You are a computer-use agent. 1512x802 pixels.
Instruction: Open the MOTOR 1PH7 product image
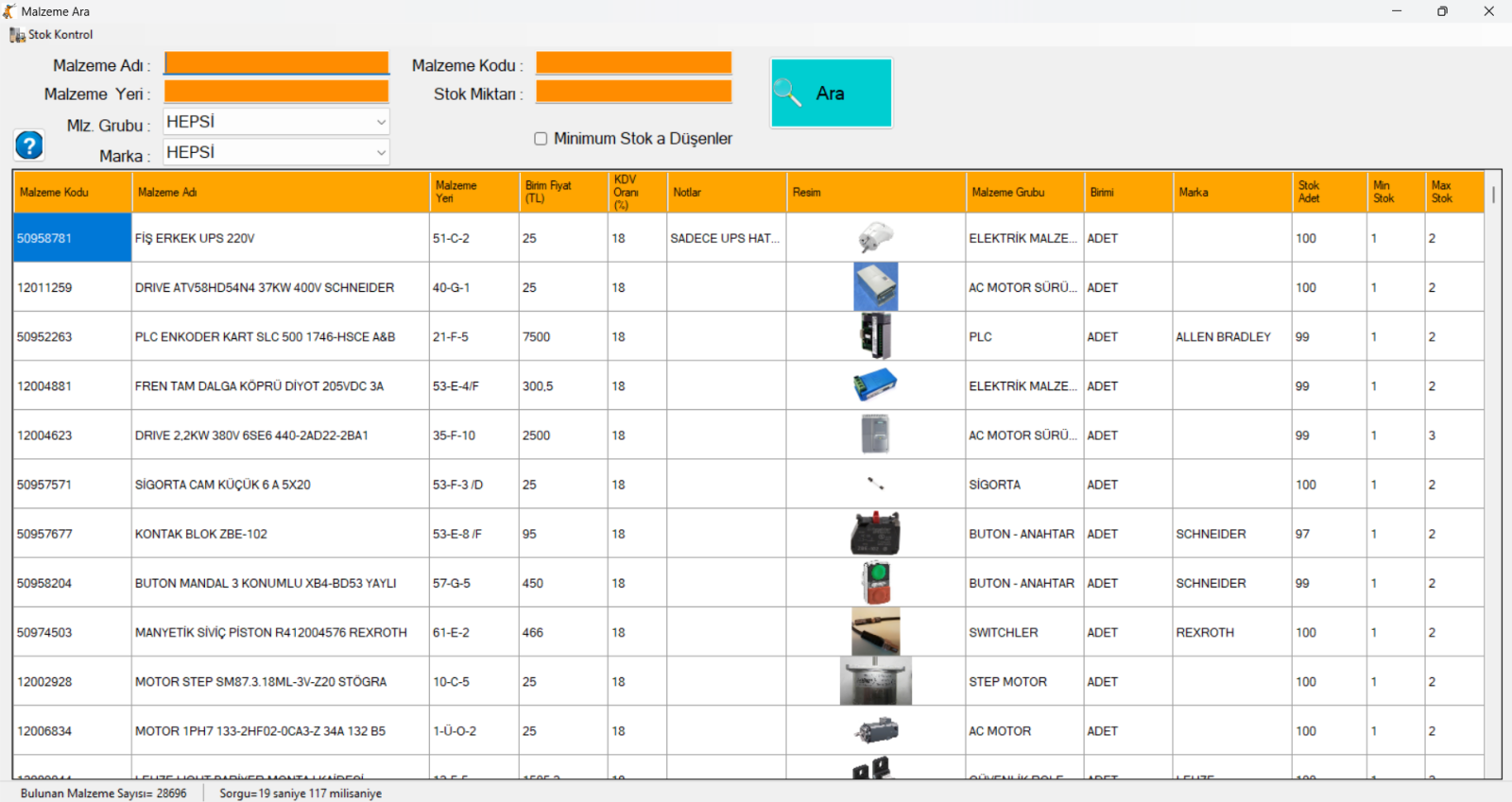point(876,730)
